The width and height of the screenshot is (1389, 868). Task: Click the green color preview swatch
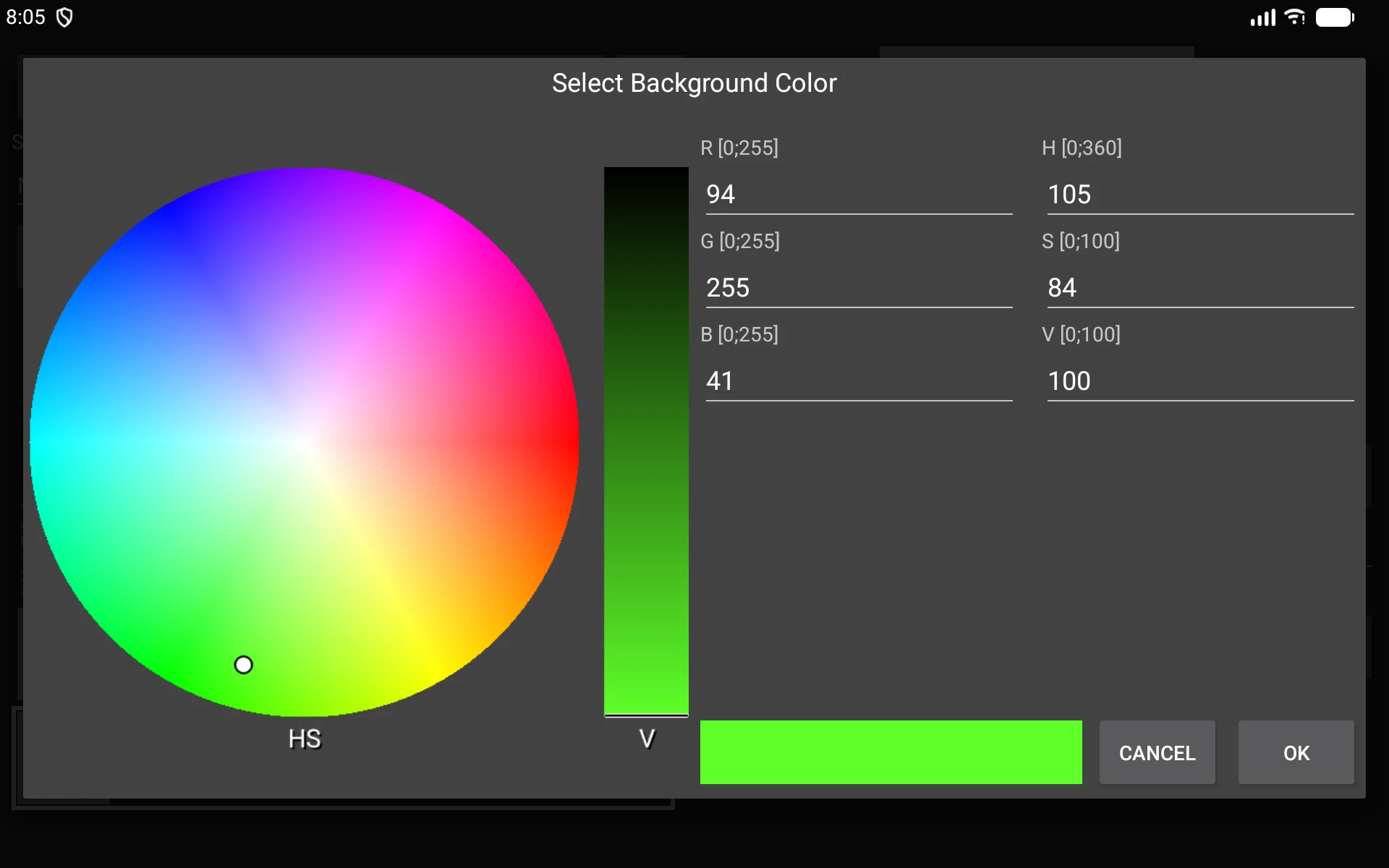click(891, 752)
